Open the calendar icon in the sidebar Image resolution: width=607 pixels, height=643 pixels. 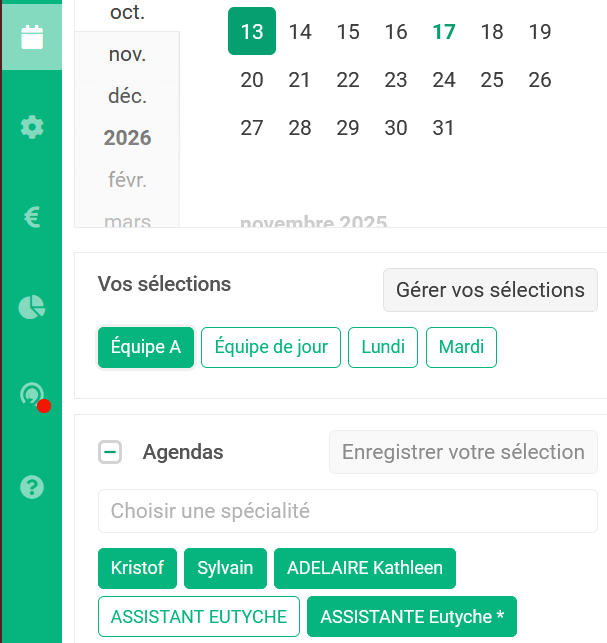point(32,37)
